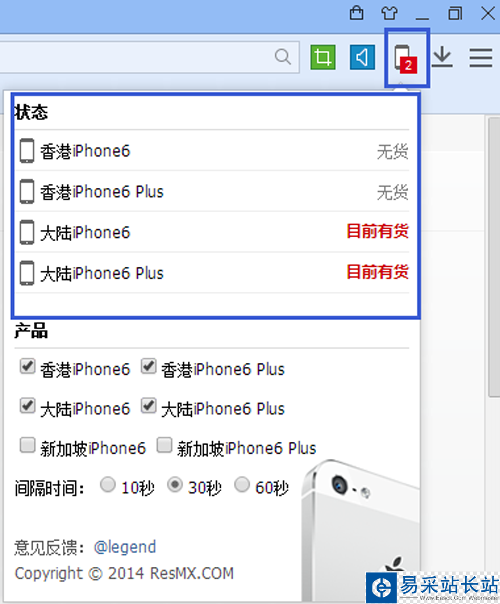This screenshot has height=604, width=500.
Task: Enable 新加坡iPhone6 Plus checkbox
Action: pos(164,445)
